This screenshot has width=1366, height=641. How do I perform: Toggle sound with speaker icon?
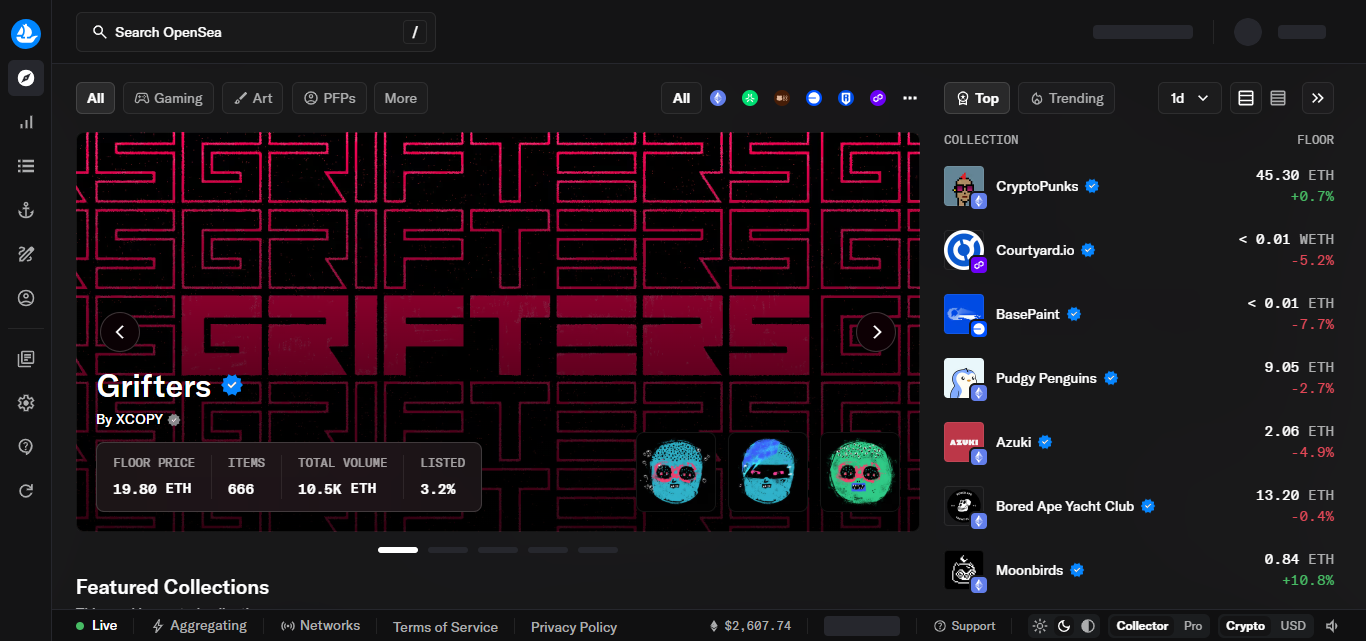1332,626
